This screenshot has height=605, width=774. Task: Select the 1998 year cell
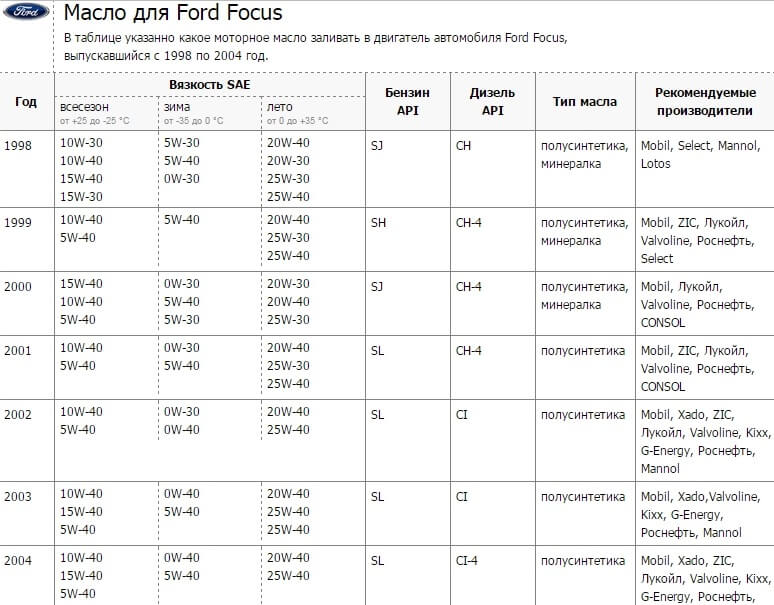point(18,145)
